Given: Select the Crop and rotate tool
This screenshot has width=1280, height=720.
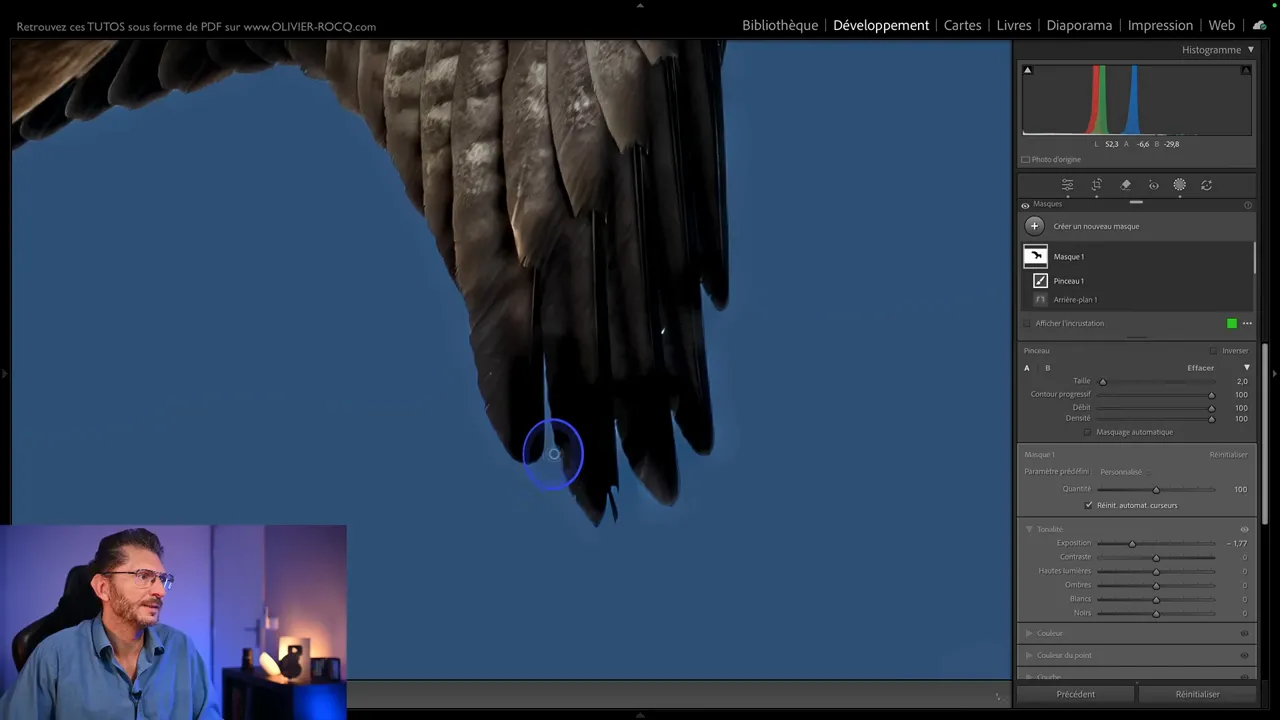Looking at the screenshot, I should click(1096, 185).
